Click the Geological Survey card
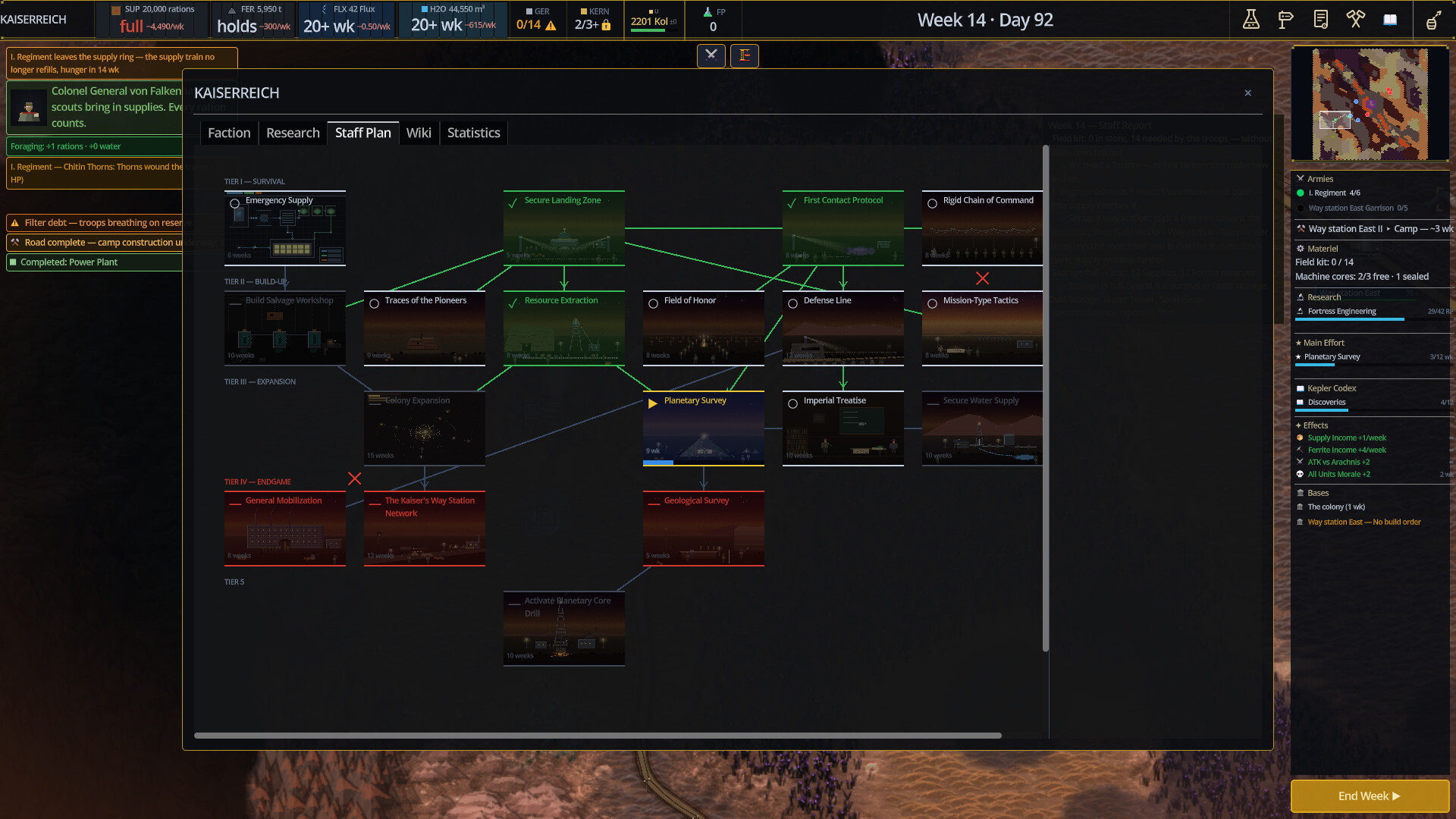Viewport: 1456px width, 819px height. [x=704, y=529]
